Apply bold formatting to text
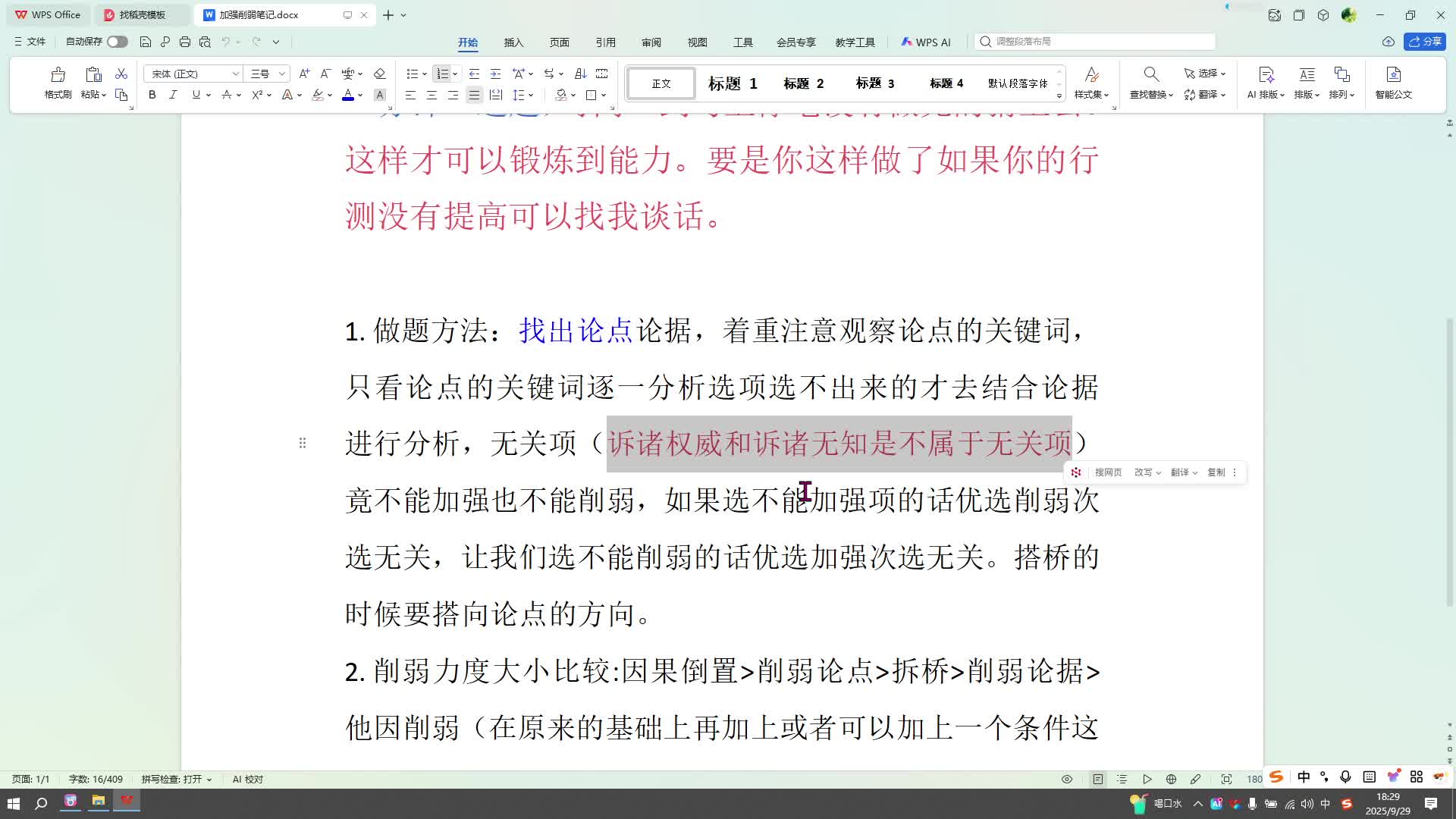Image resolution: width=1456 pixels, height=819 pixels. pyautogui.click(x=152, y=95)
